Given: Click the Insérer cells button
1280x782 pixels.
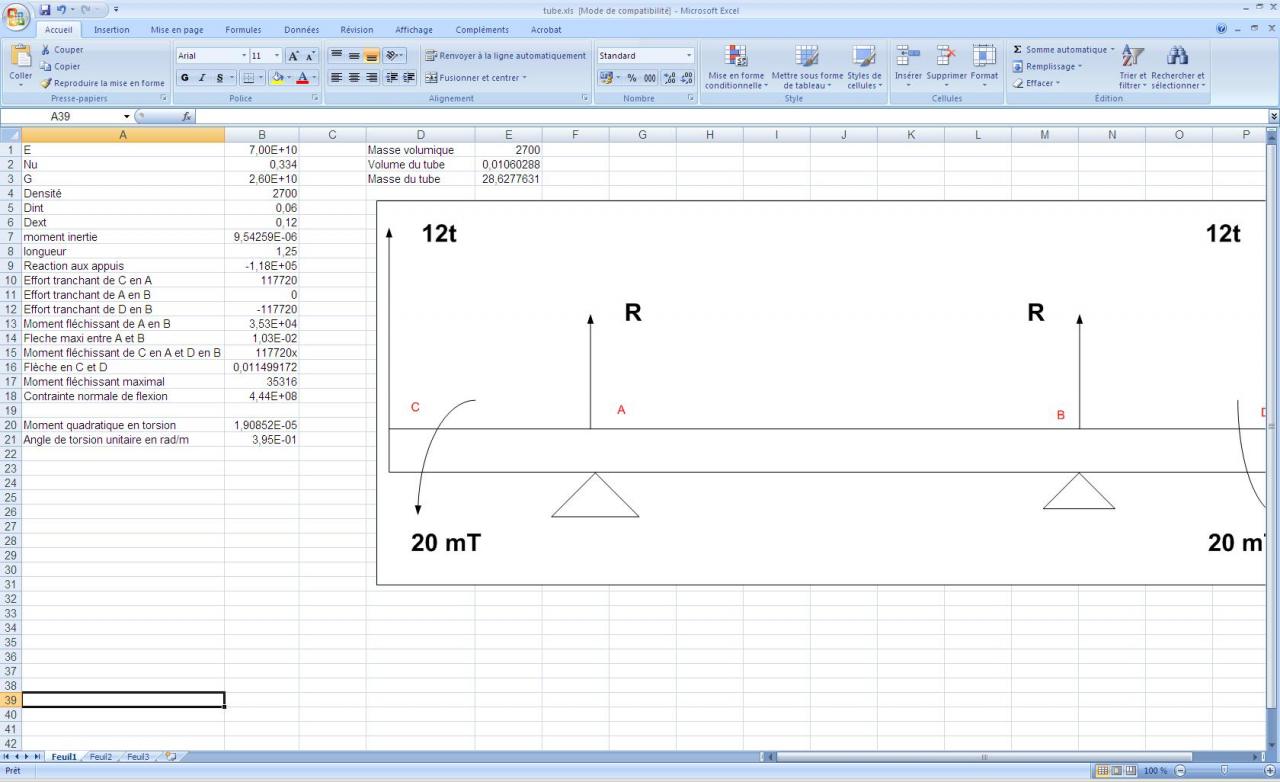Looking at the screenshot, I should pyautogui.click(x=908, y=67).
